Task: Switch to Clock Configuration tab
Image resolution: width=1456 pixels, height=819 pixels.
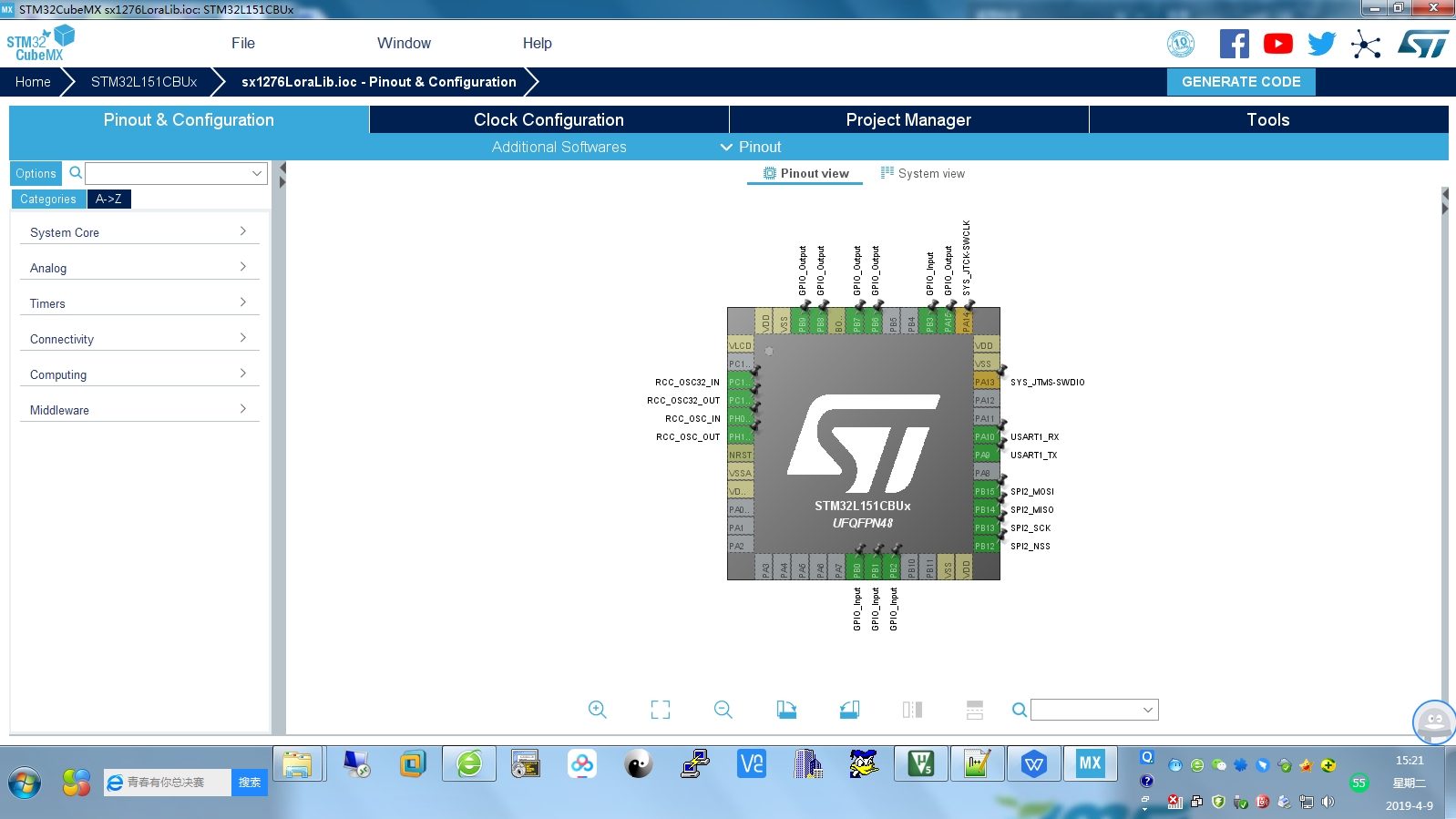Action: tap(549, 119)
